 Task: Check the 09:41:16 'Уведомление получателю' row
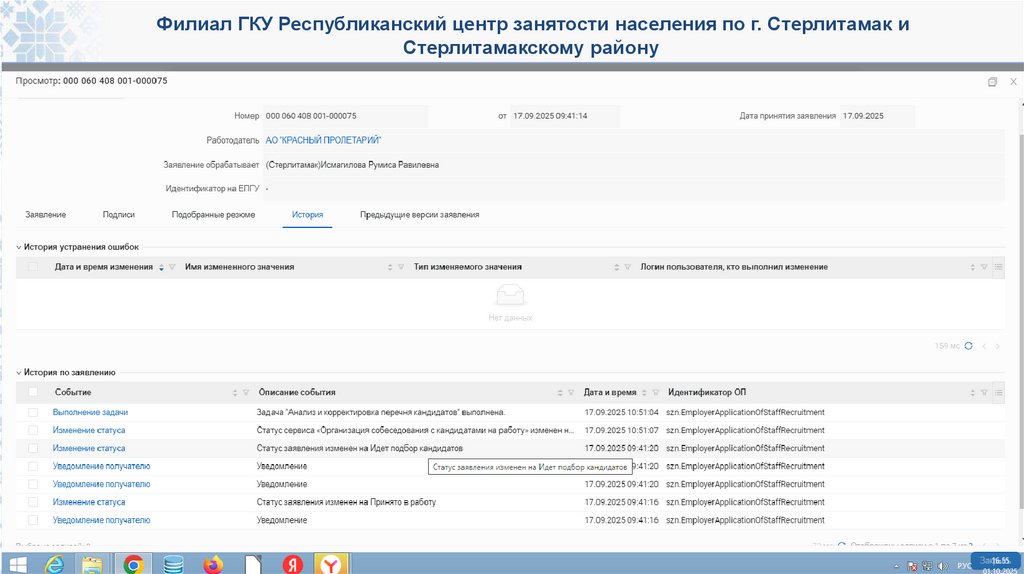click(33, 520)
